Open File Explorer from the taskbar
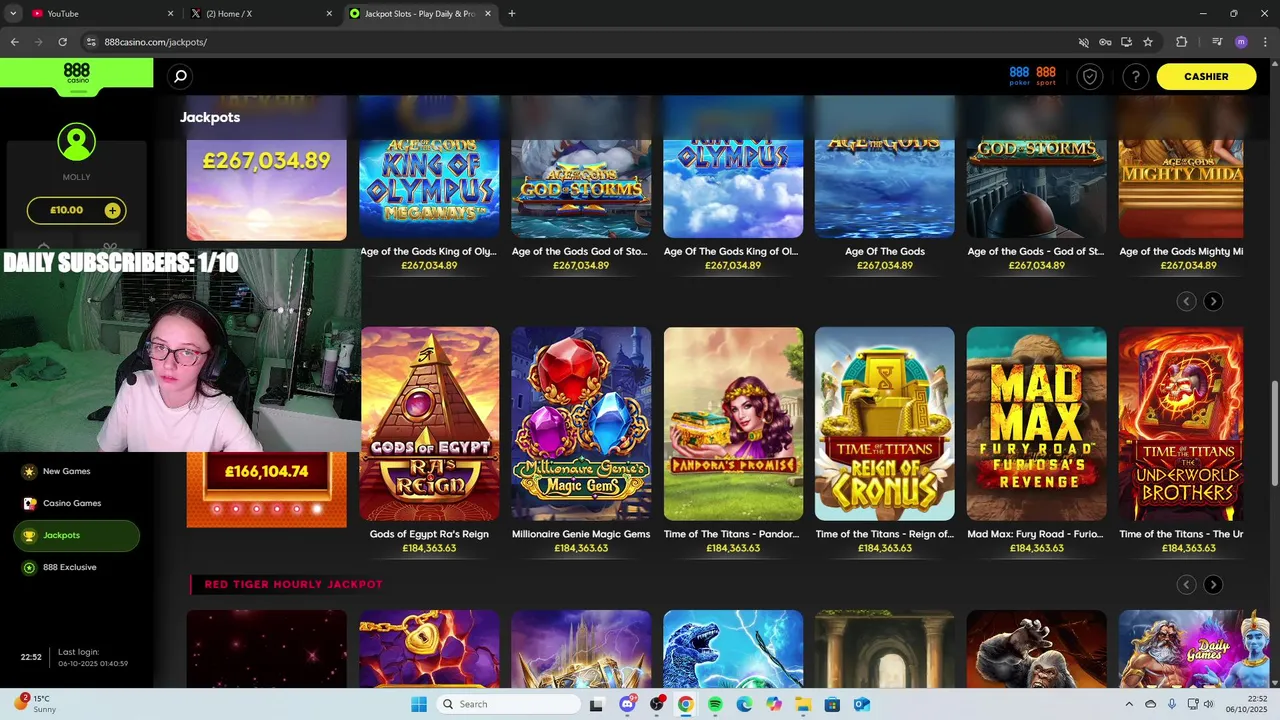This screenshot has width=1280, height=720. 803,704
